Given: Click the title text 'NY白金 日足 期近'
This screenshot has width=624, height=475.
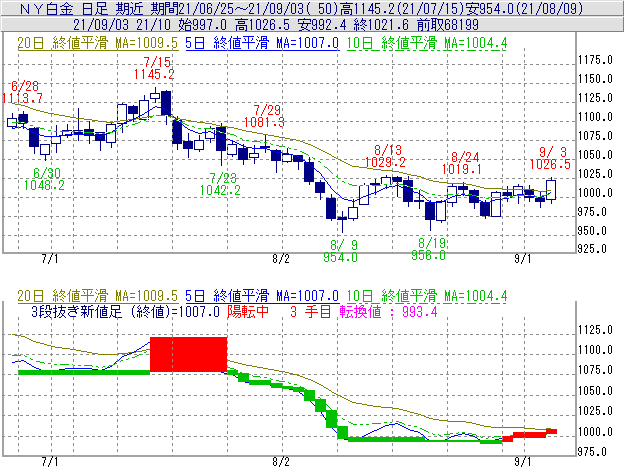Looking at the screenshot, I should click(x=83, y=8).
